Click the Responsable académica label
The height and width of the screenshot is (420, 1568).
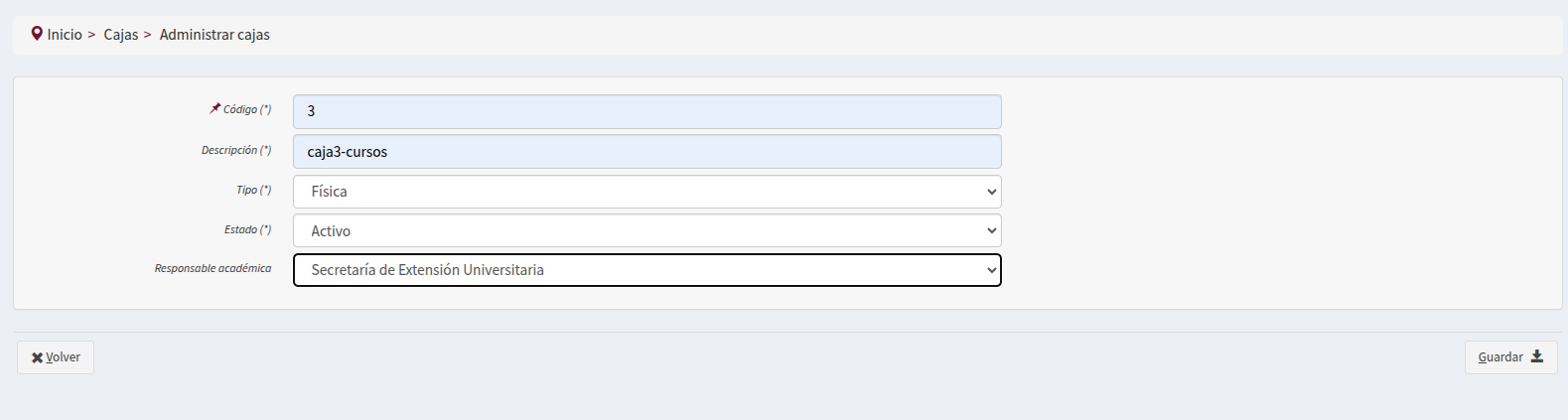(x=213, y=268)
